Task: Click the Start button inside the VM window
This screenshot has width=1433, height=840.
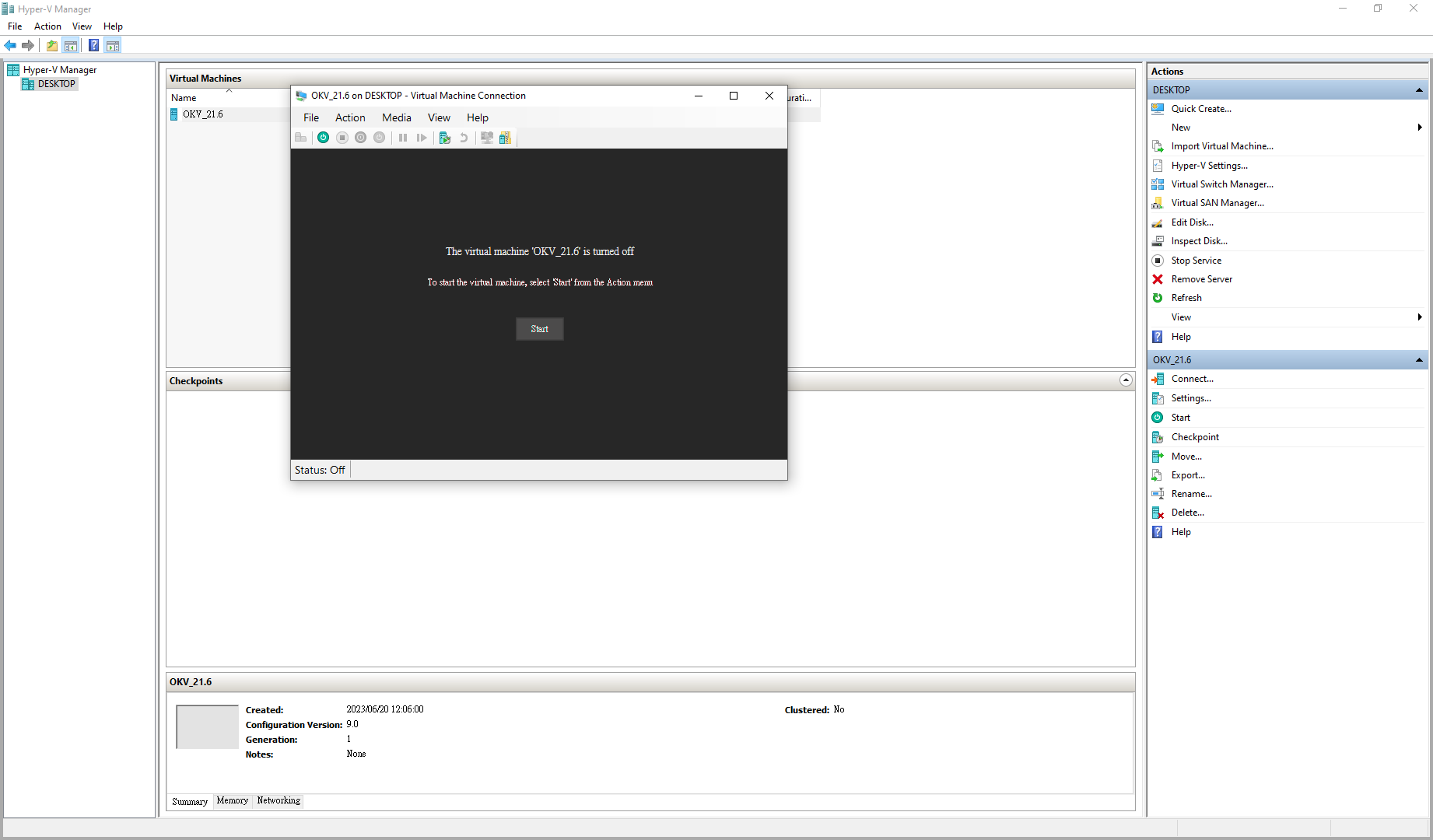Action: [539, 328]
